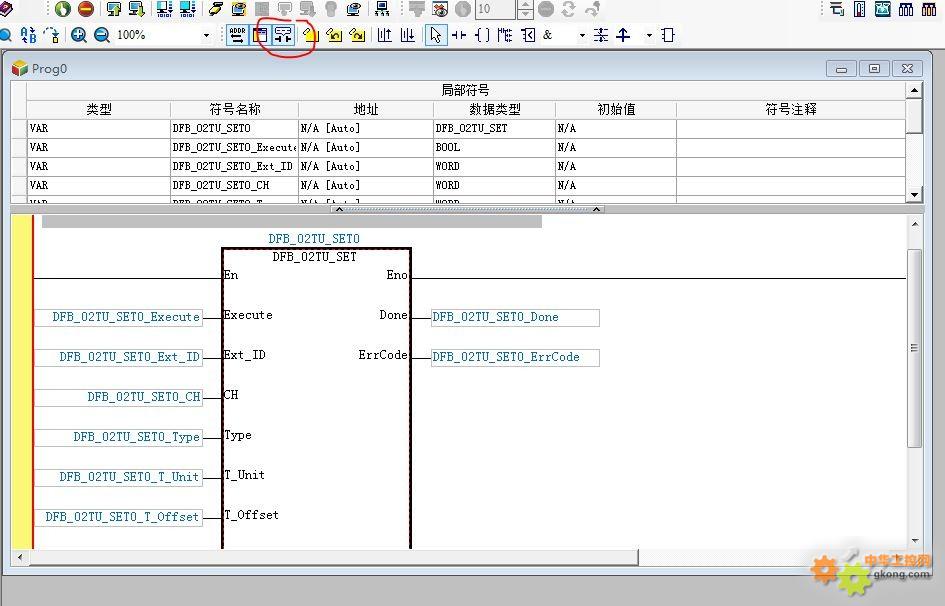Image resolution: width=945 pixels, height=606 pixels.
Task: Open the 100% zoom level dropdown
Action: coord(206,35)
